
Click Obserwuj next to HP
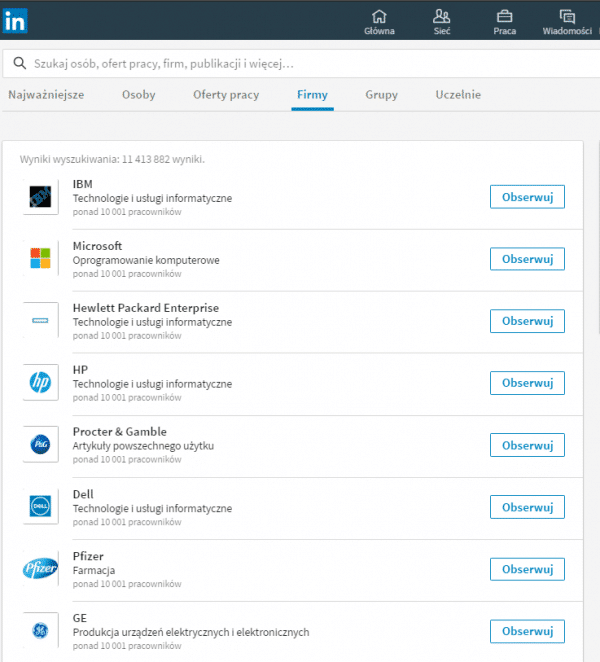tap(527, 383)
